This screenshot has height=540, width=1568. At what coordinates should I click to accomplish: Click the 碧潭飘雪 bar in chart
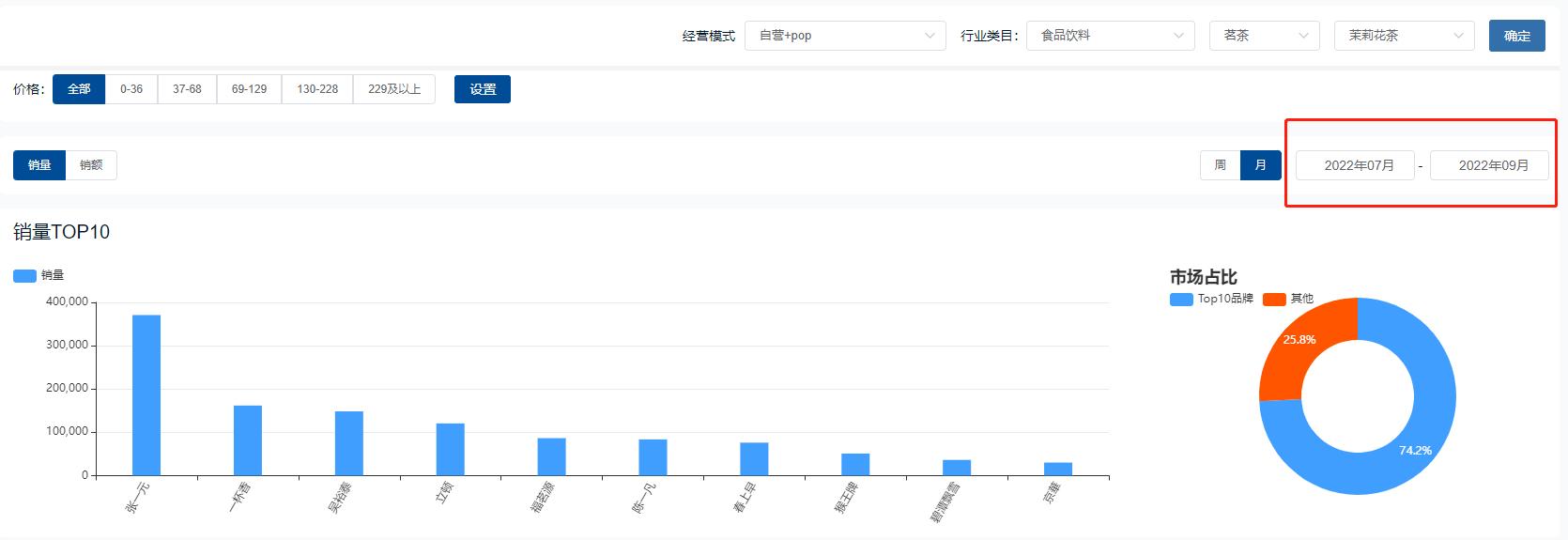pyautogui.click(x=957, y=468)
